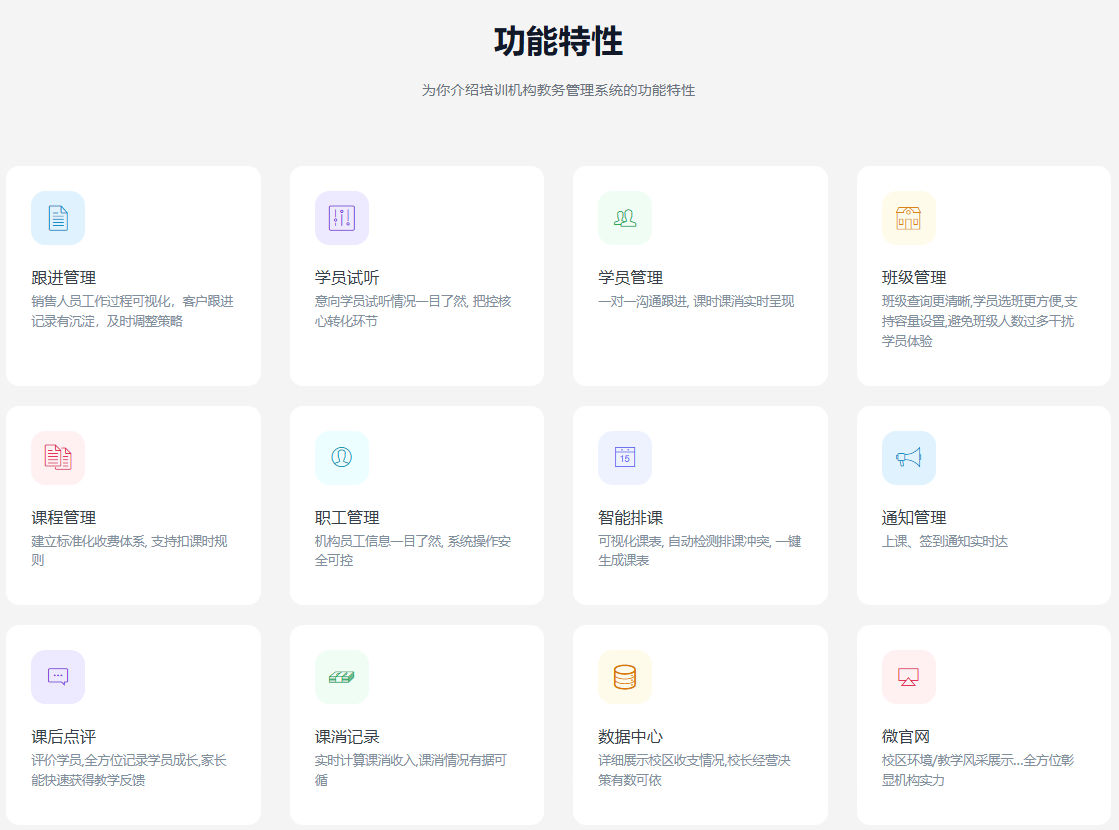Click the 学员试听 sliders icon
The height and width of the screenshot is (830, 1119).
point(342,218)
